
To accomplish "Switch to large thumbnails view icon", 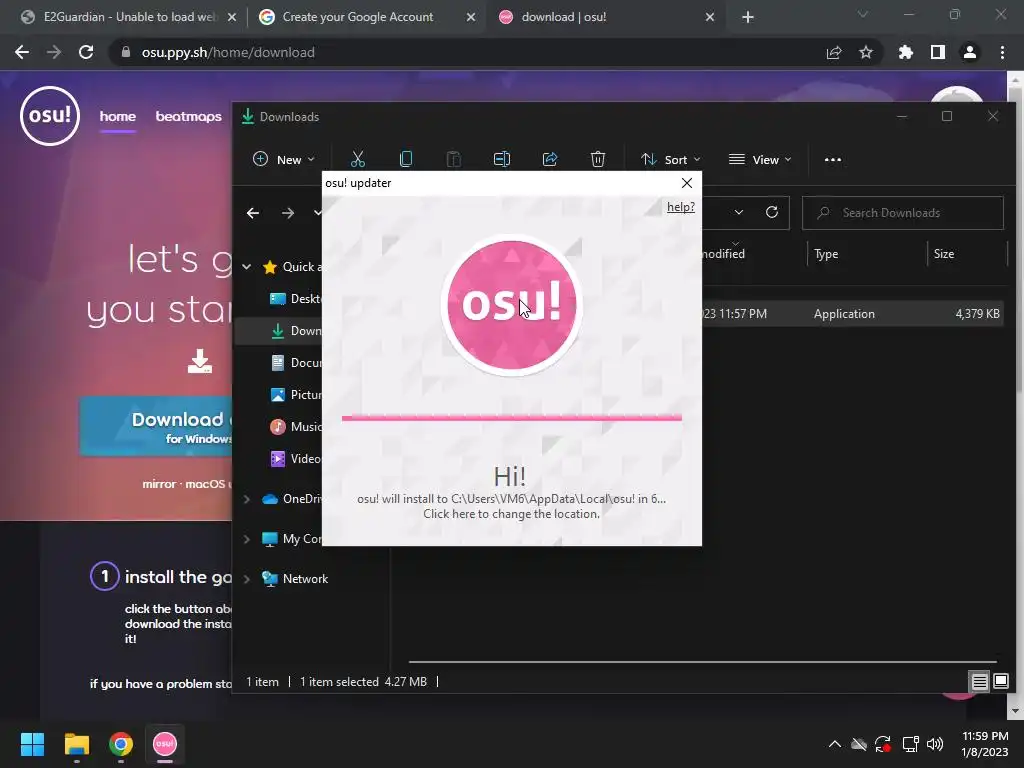I will click(x=1000, y=682).
